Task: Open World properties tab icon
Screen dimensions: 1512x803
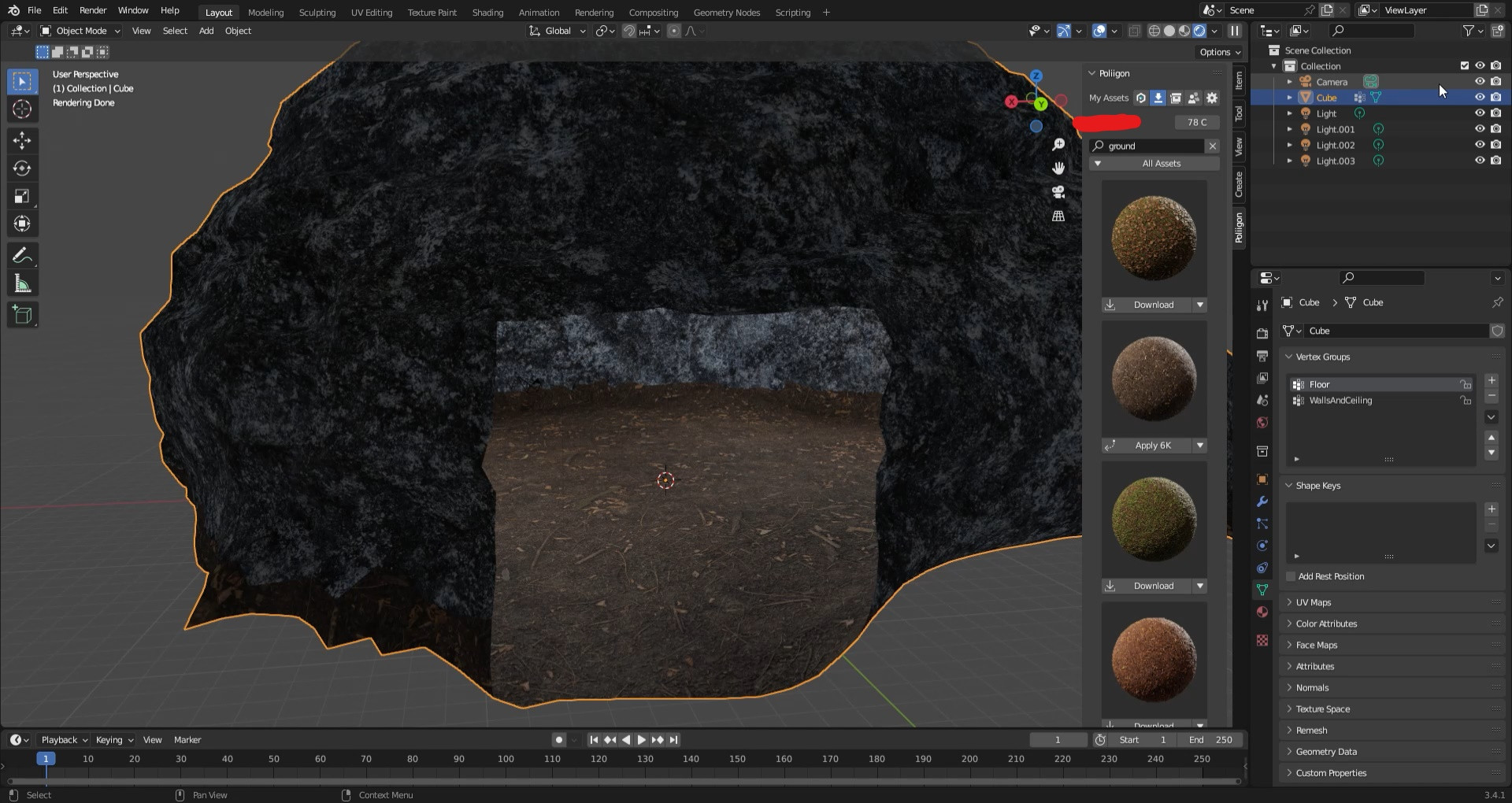Action: point(1262,422)
